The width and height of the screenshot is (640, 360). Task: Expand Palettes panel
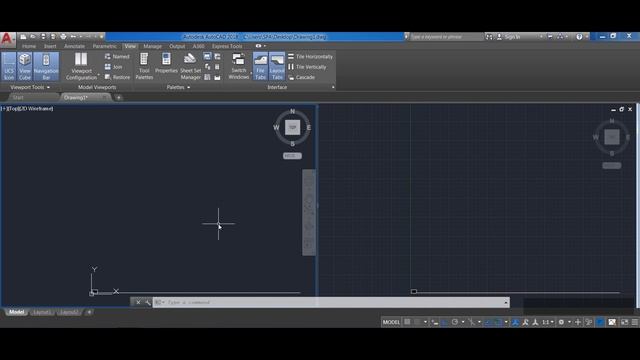click(x=178, y=87)
